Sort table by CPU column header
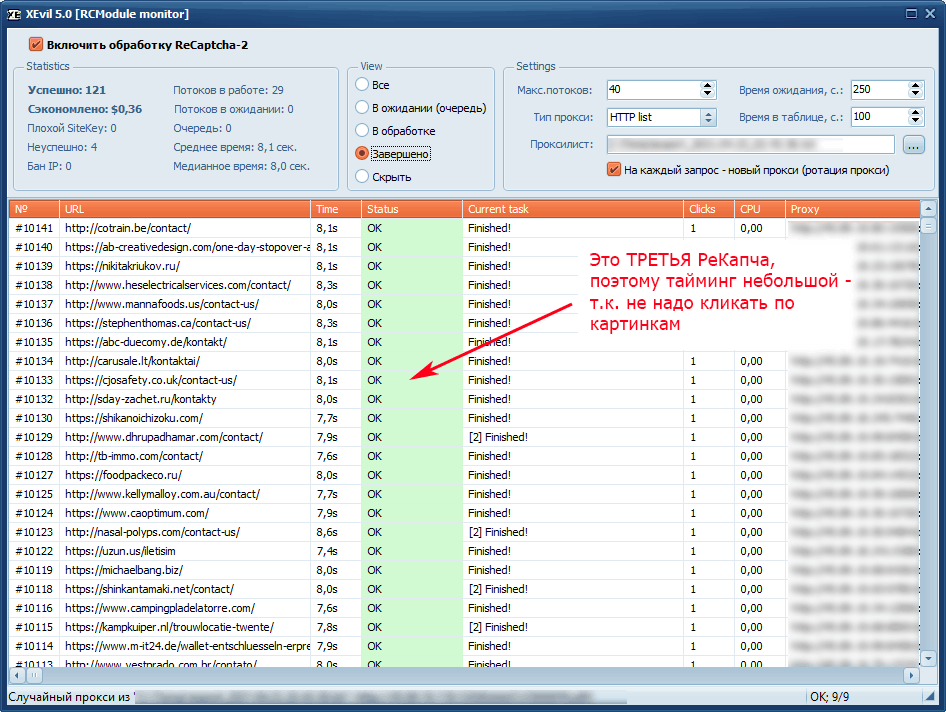The height and width of the screenshot is (712, 946). coord(760,209)
